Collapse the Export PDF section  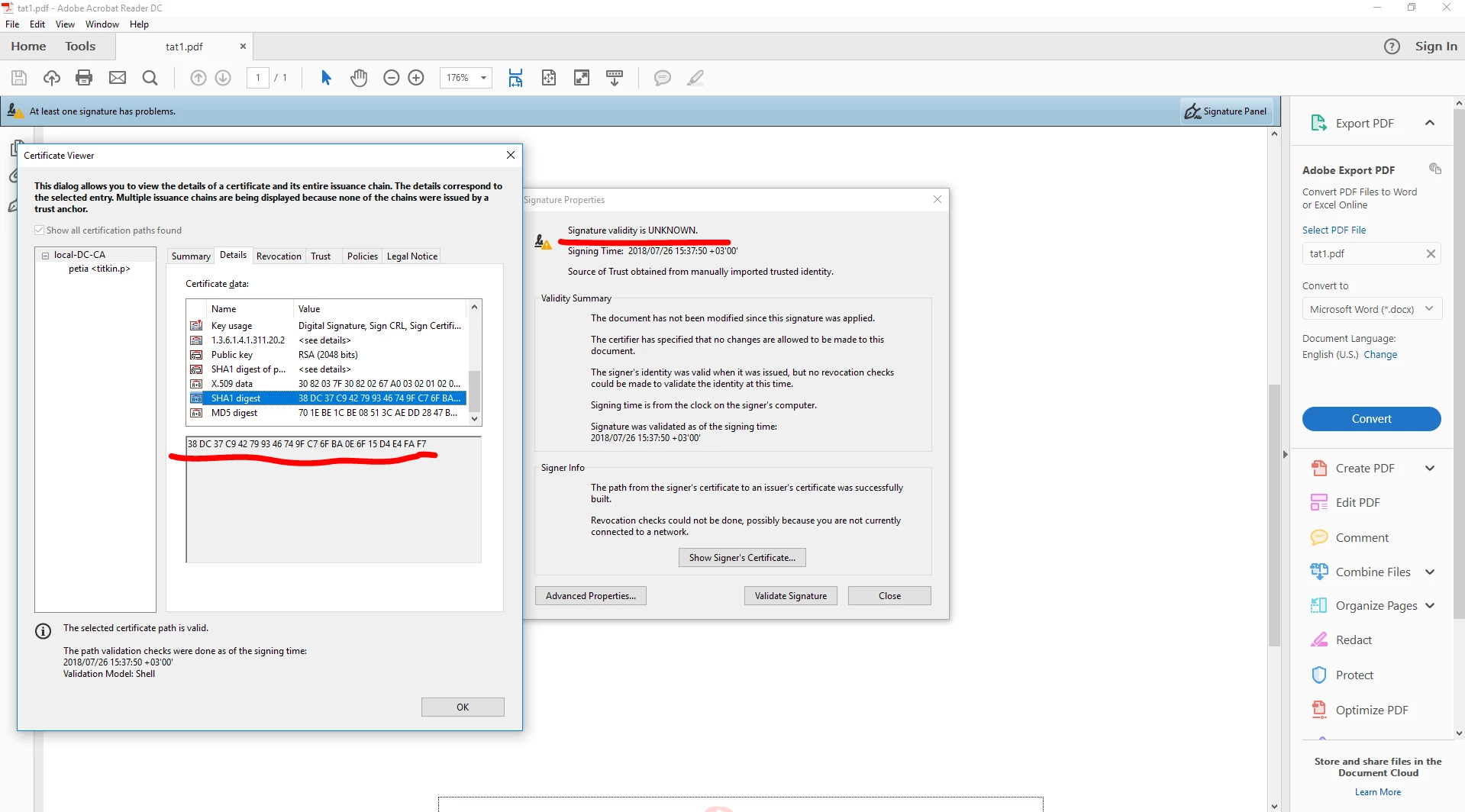pyautogui.click(x=1430, y=123)
